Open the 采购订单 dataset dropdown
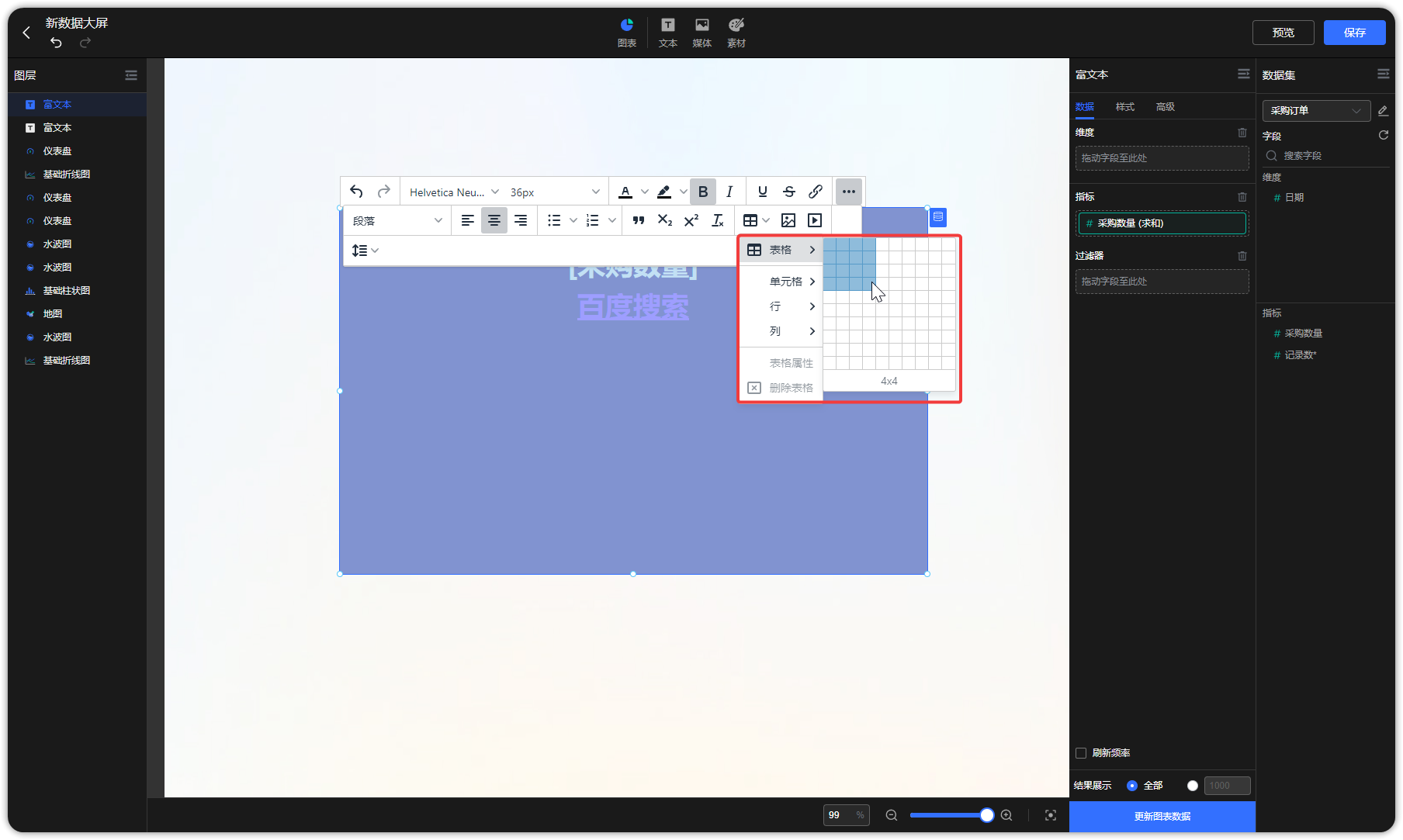1403x840 pixels. click(1316, 111)
